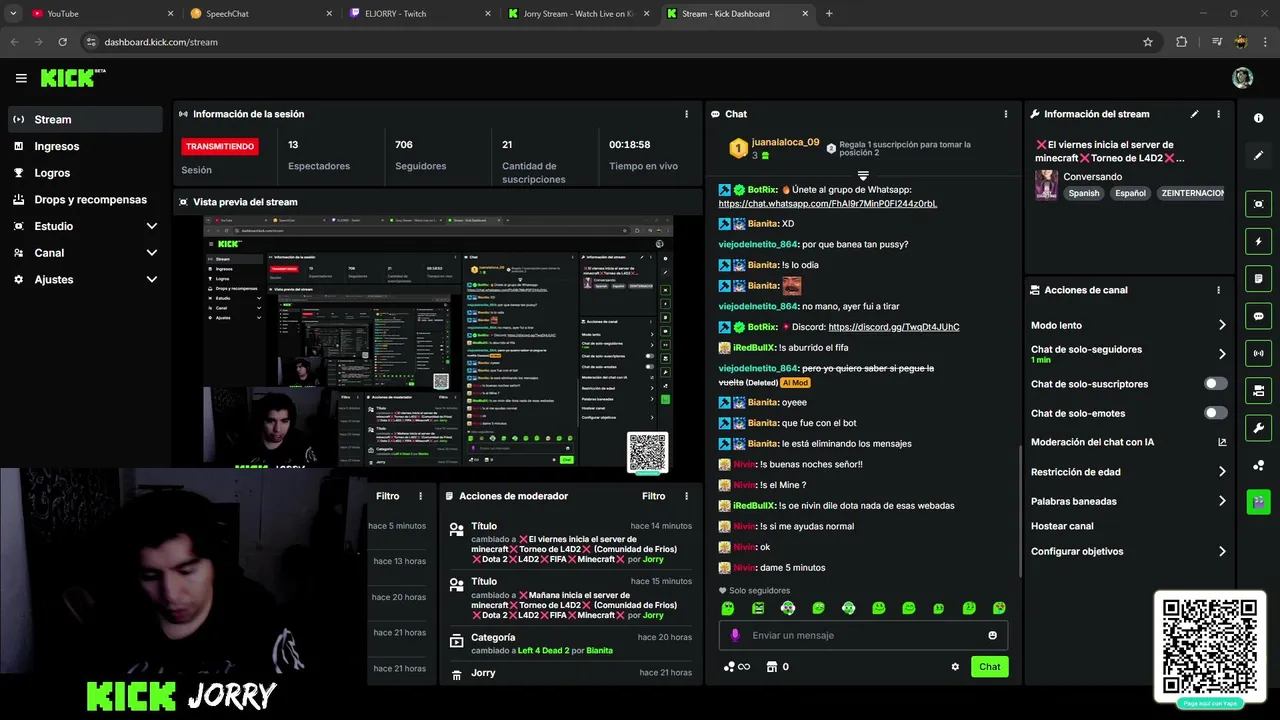This screenshot has width=1280, height=720.
Task: Select Drops y recompensas in the sidebar
Action: (x=86, y=199)
